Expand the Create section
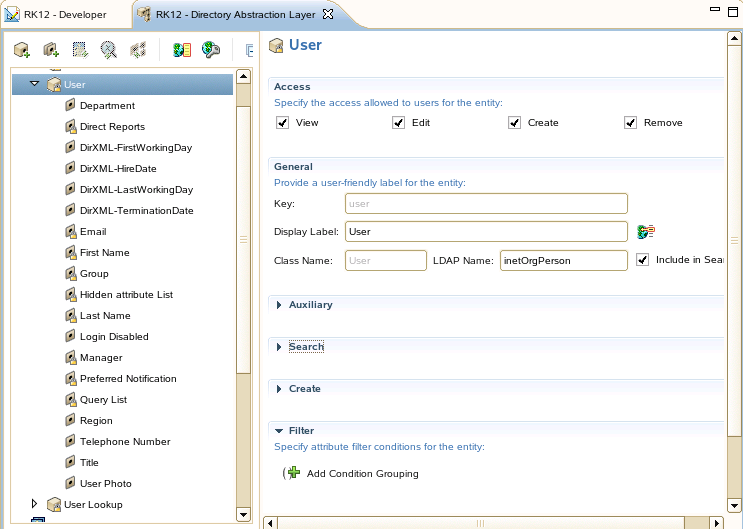 pos(279,389)
